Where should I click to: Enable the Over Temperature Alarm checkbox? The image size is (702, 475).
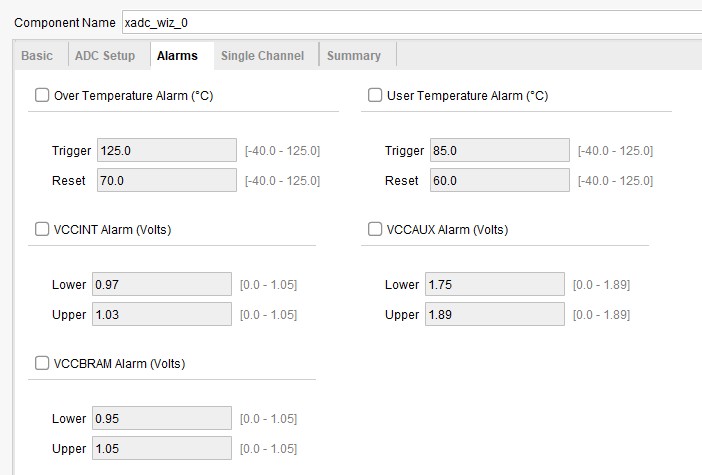click(42, 96)
